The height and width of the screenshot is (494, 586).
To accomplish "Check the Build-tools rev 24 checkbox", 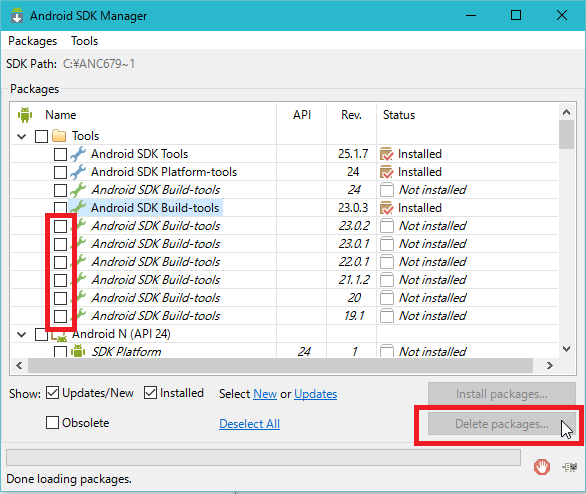I will [60, 190].
